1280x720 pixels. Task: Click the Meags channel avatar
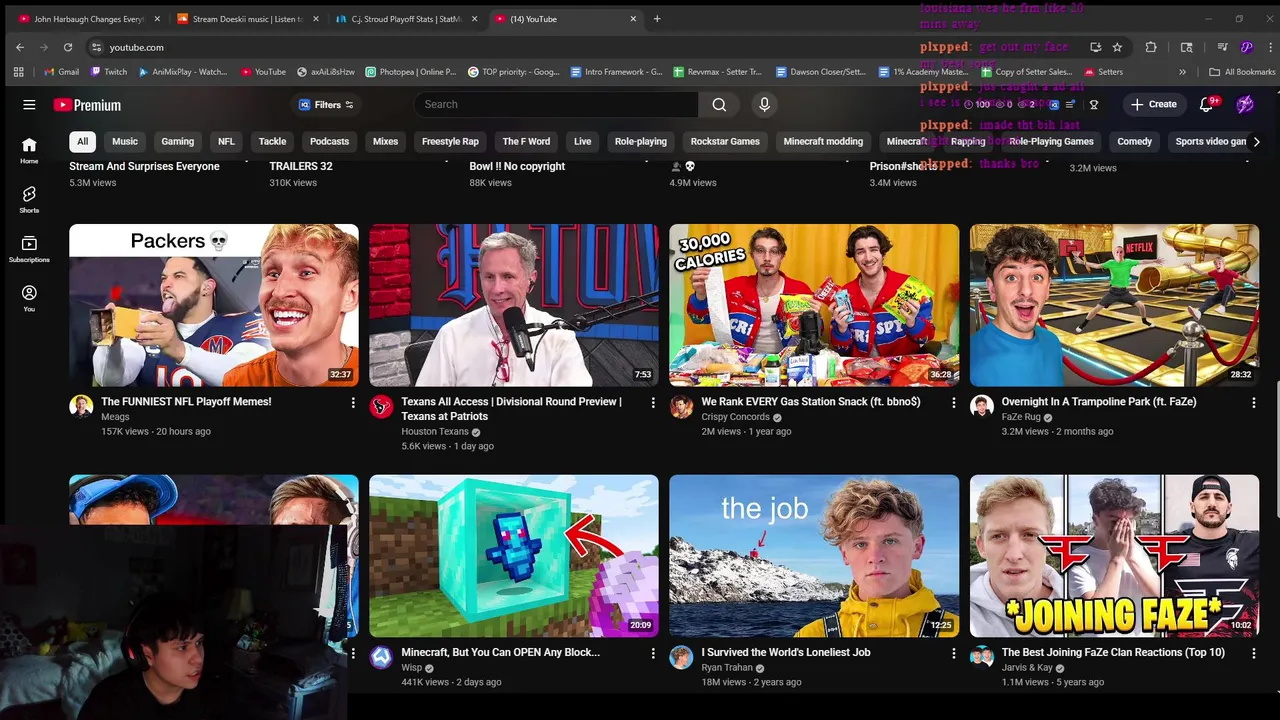[x=81, y=406]
